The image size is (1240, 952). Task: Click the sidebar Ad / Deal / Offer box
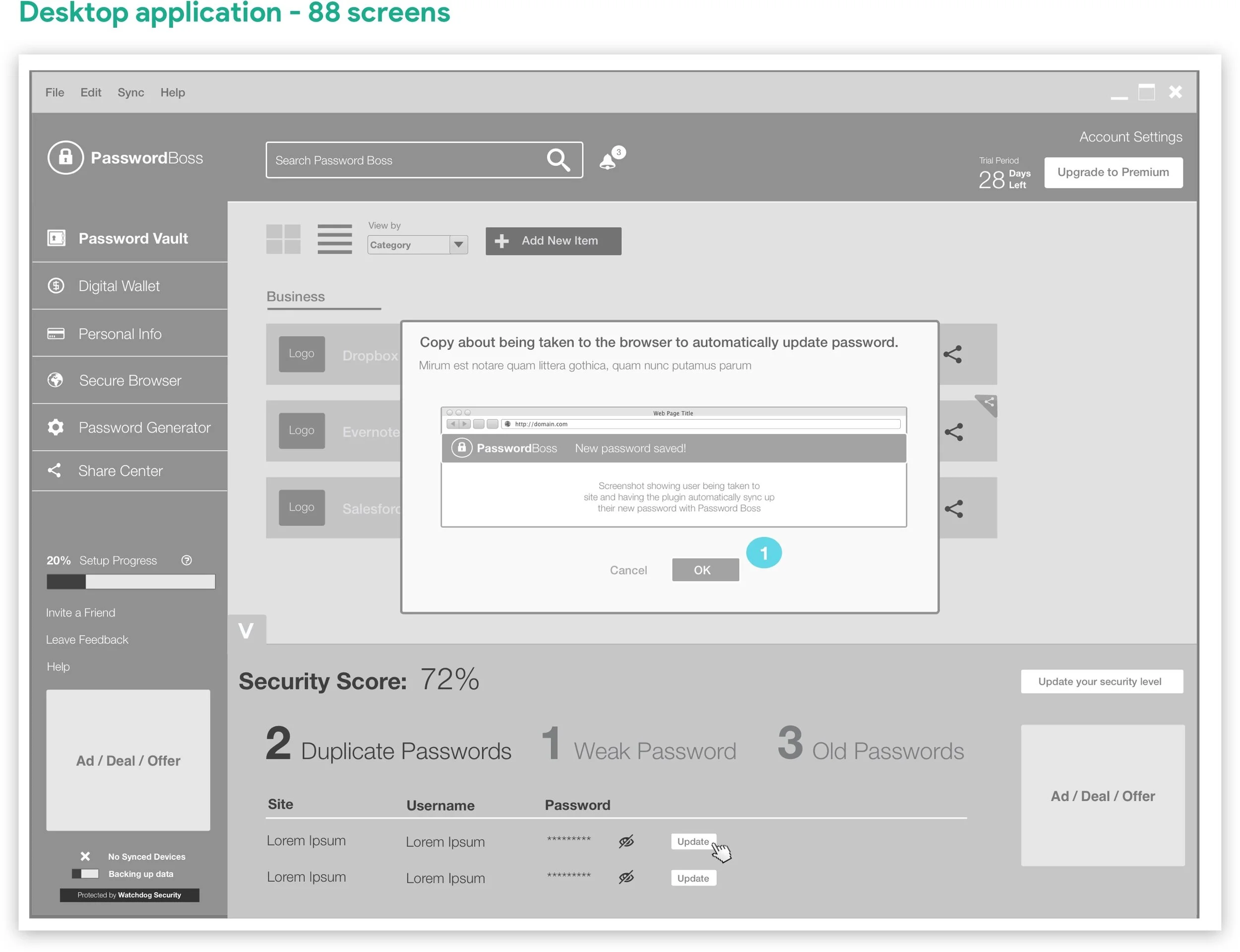(x=128, y=761)
